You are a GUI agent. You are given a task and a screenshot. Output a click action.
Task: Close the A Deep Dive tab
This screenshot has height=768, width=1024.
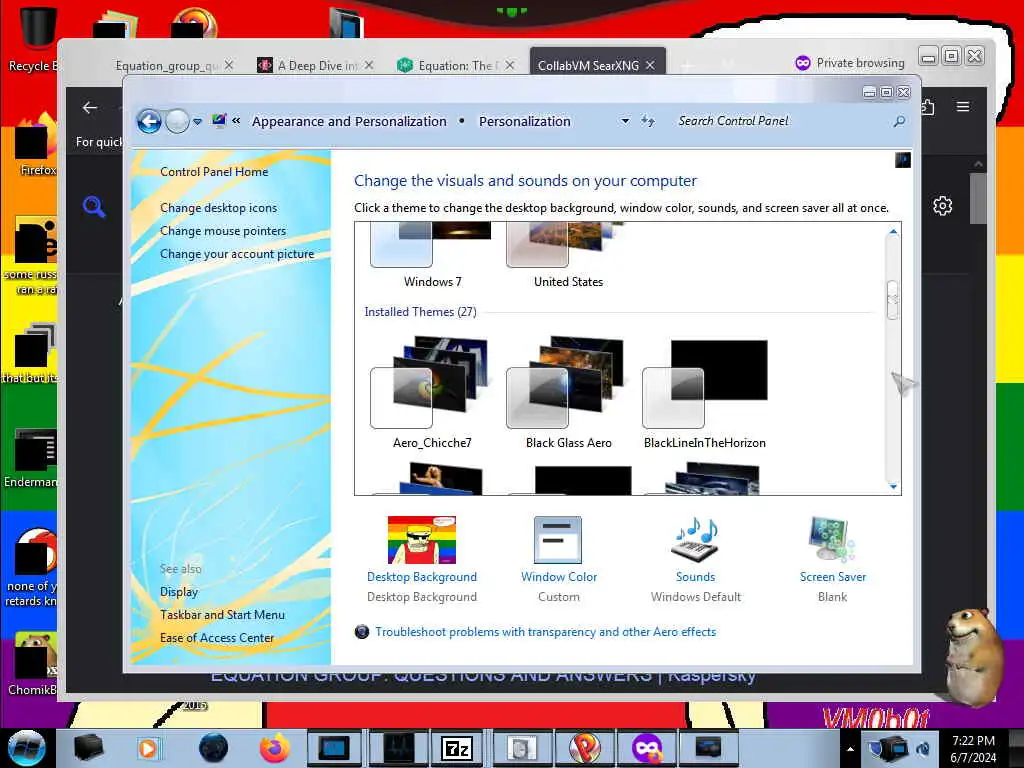click(369, 65)
